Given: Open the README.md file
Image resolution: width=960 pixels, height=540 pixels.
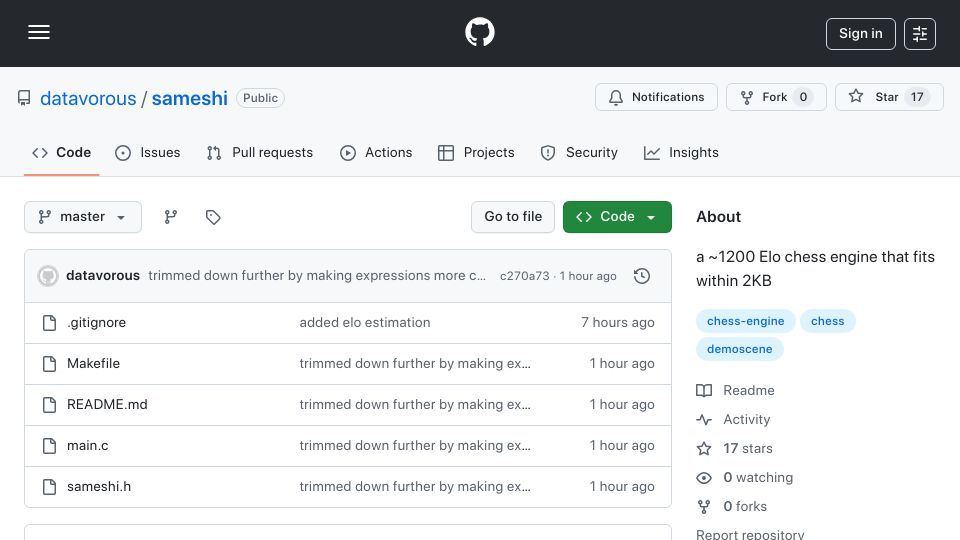Looking at the screenshot, I should 107,405.
